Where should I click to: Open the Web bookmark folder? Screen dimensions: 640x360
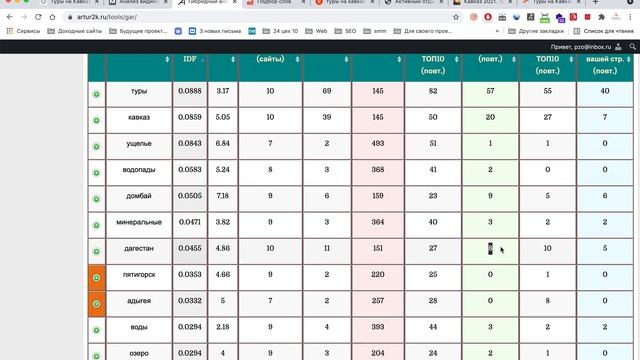pyautogui.click(x=316, y=31)
